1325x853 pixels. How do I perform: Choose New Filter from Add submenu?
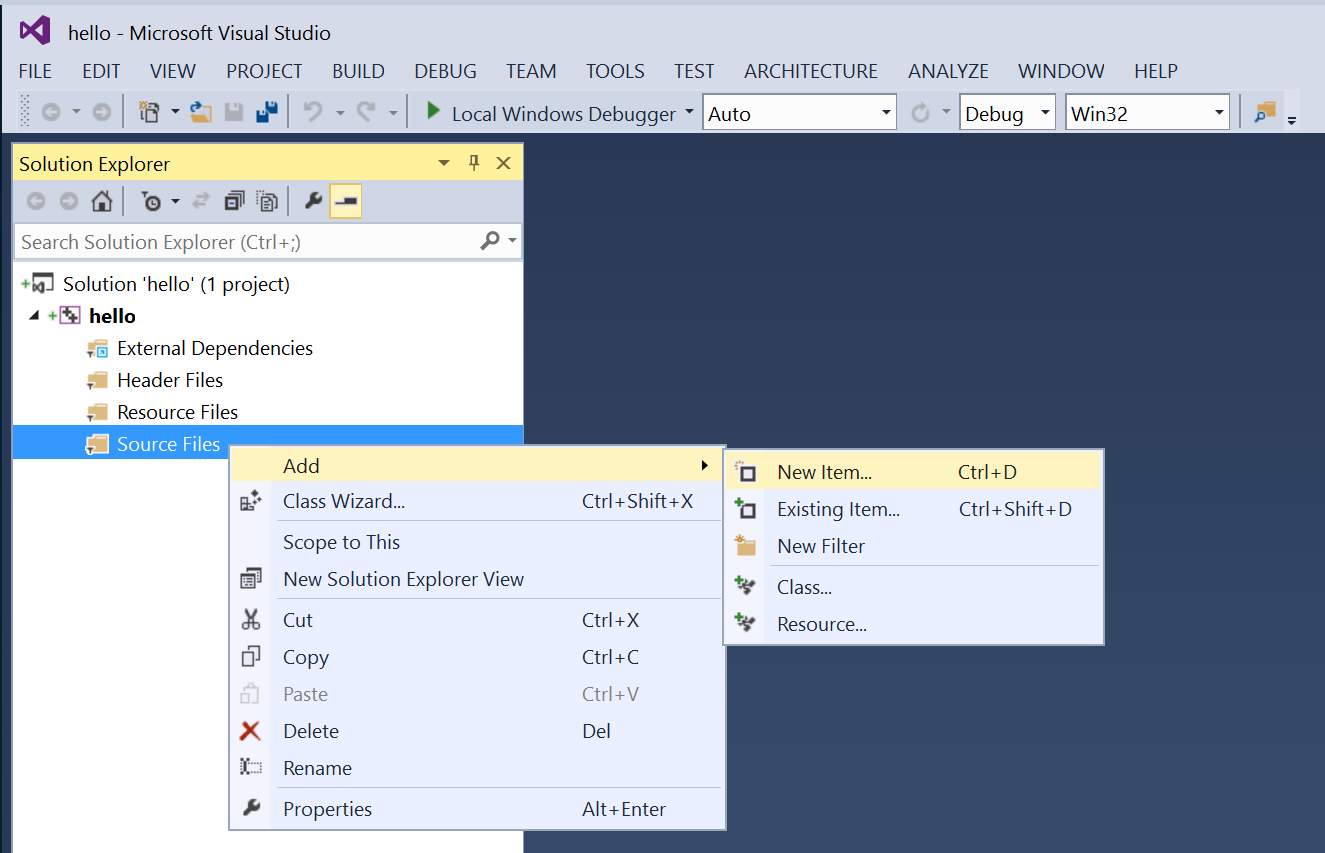point(912,546)
